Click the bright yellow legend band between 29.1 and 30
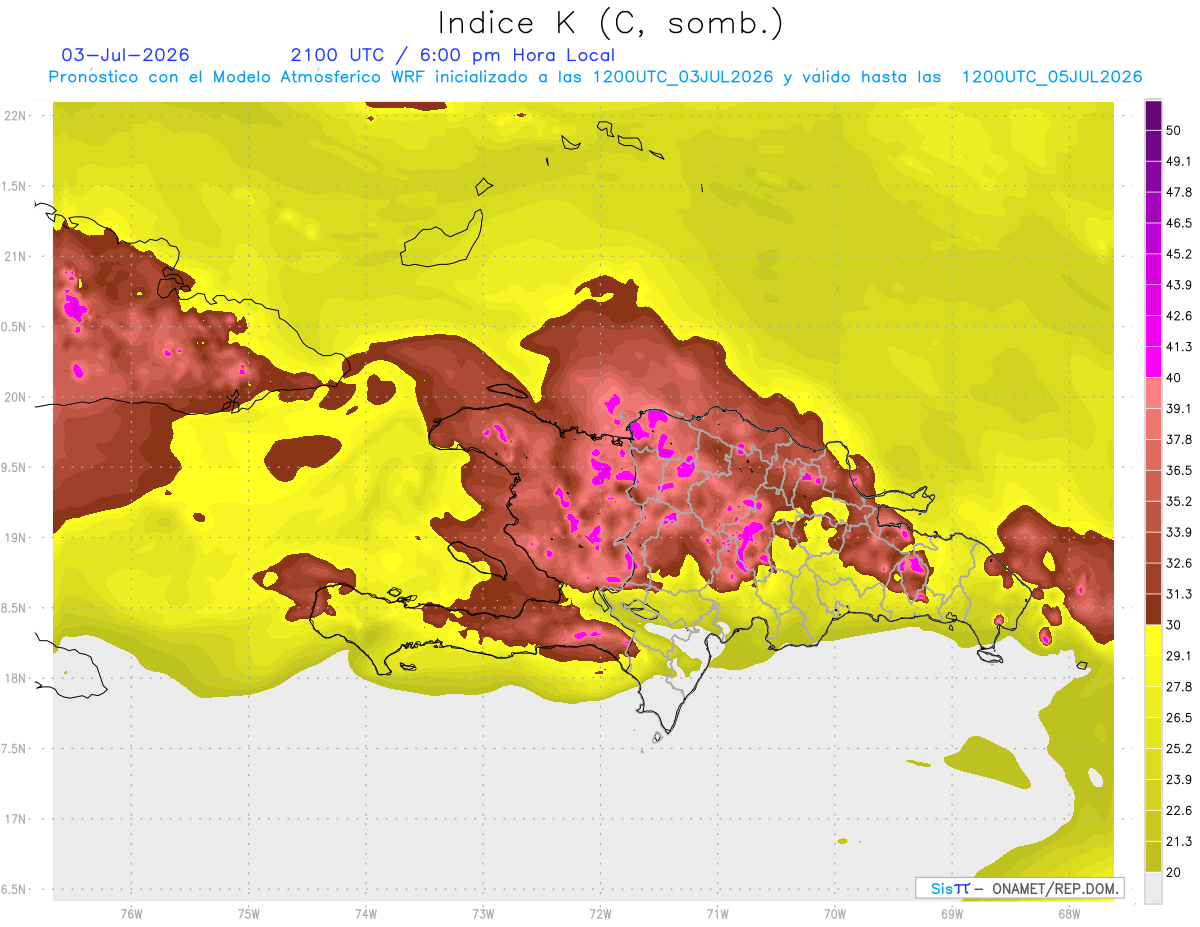Screen dimensions: 1200x927 [1153, 640]
